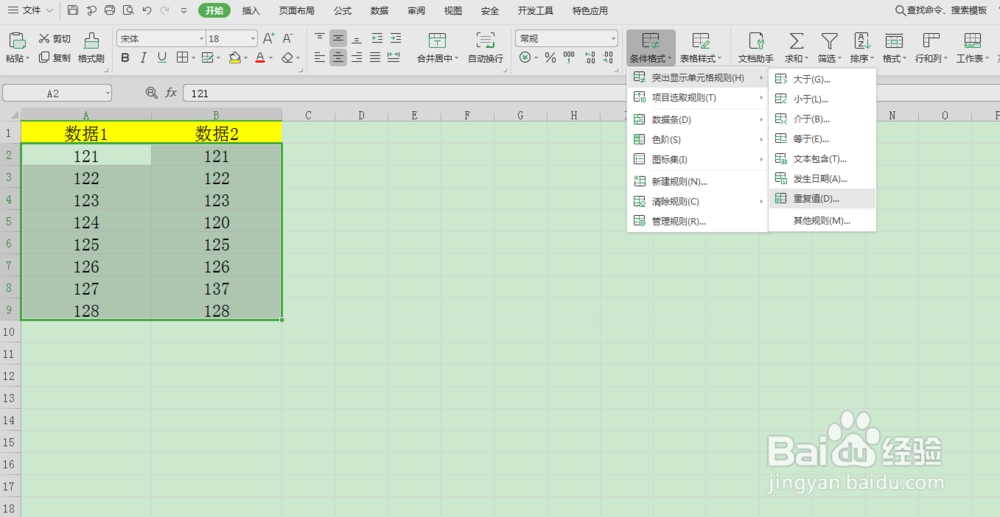The image size is (1000, 517).
Task: Choose 文本包含(T)... rule
Action: click(823, 159)
